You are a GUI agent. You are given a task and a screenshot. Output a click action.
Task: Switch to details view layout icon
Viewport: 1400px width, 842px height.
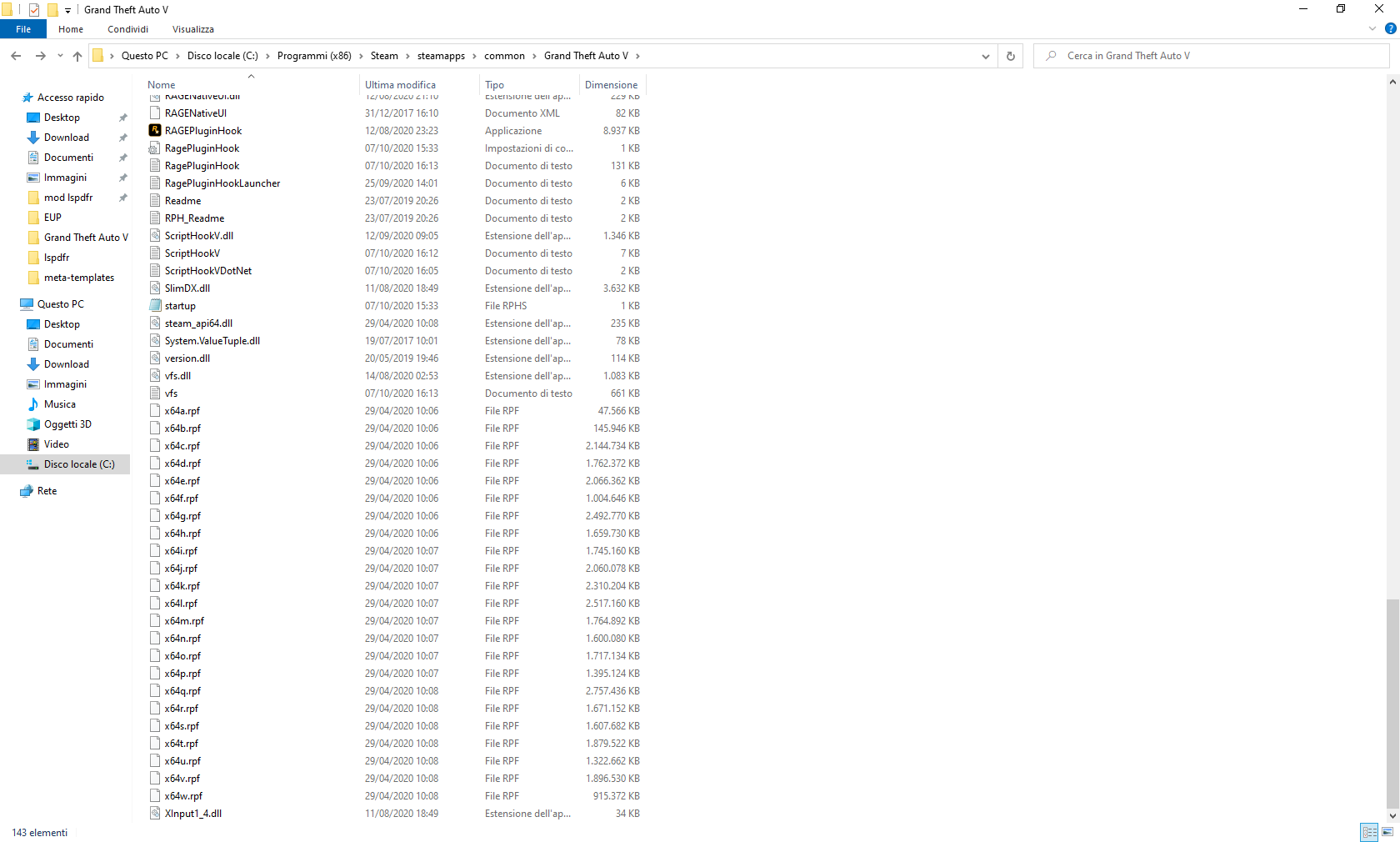click(x=1369, y=832)
